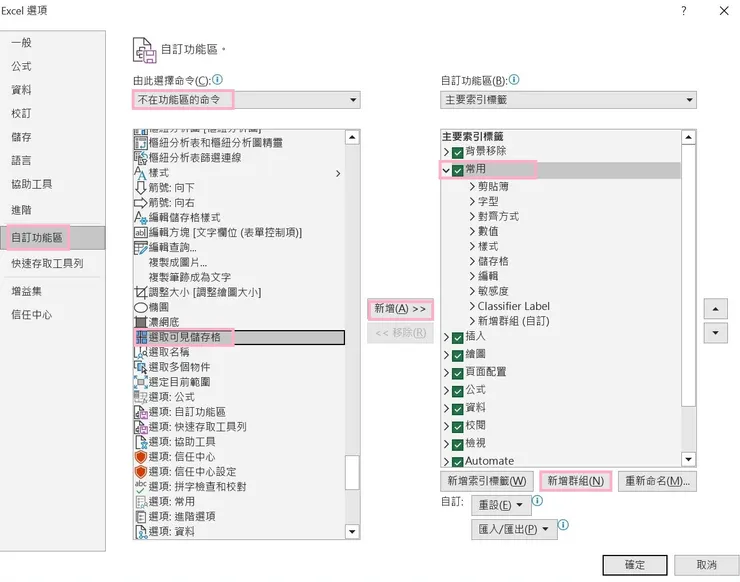Open the 不在功能區的命令 dropdown
The height and width of the screenshot is (582, 740).
click(x=246, y=100)
